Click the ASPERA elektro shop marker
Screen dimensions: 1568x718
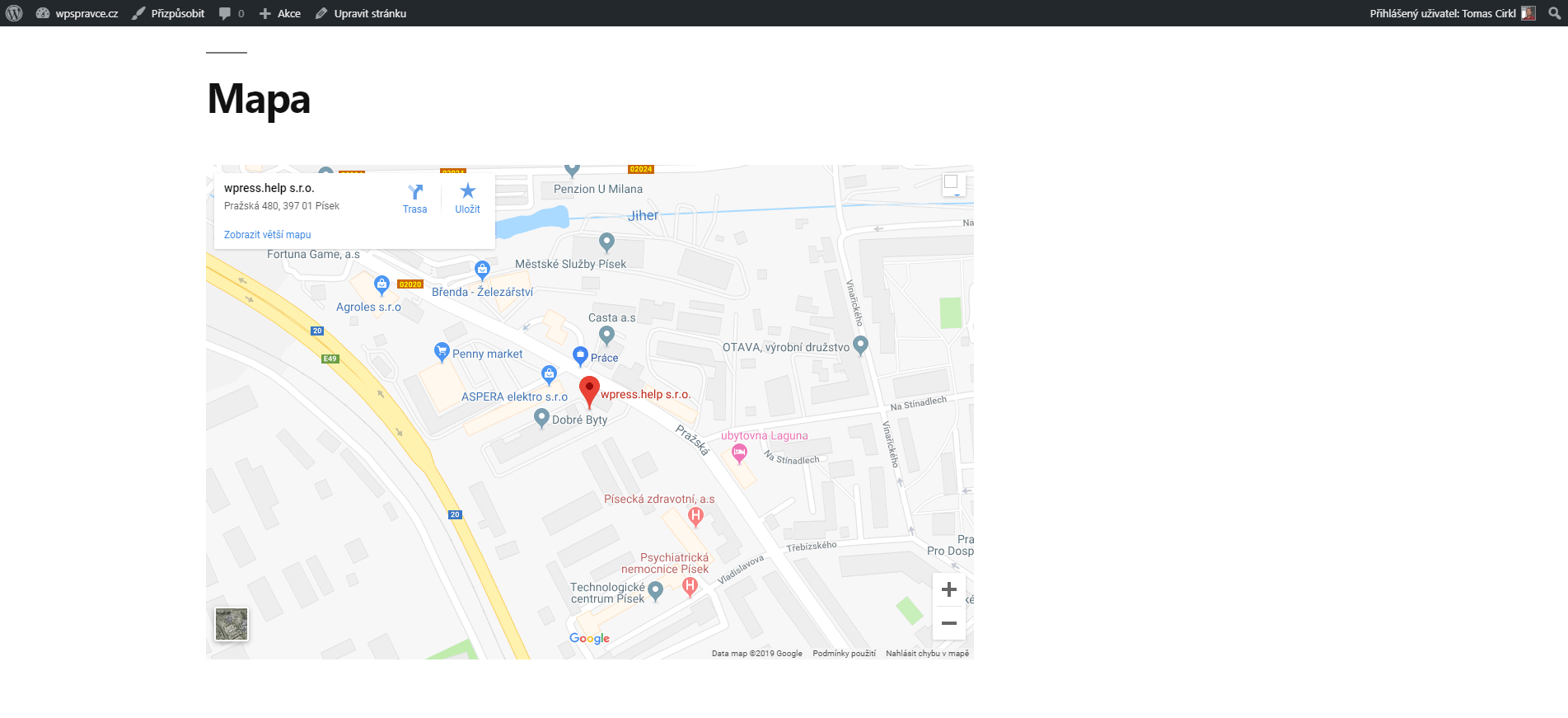pos(550,375)
